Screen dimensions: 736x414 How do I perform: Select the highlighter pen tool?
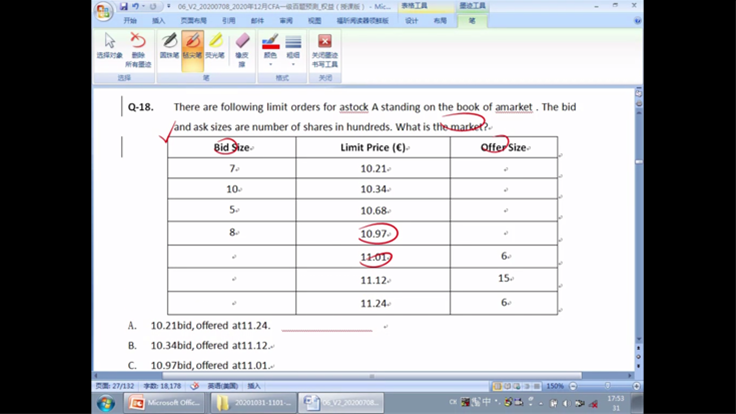coord(215,47)
